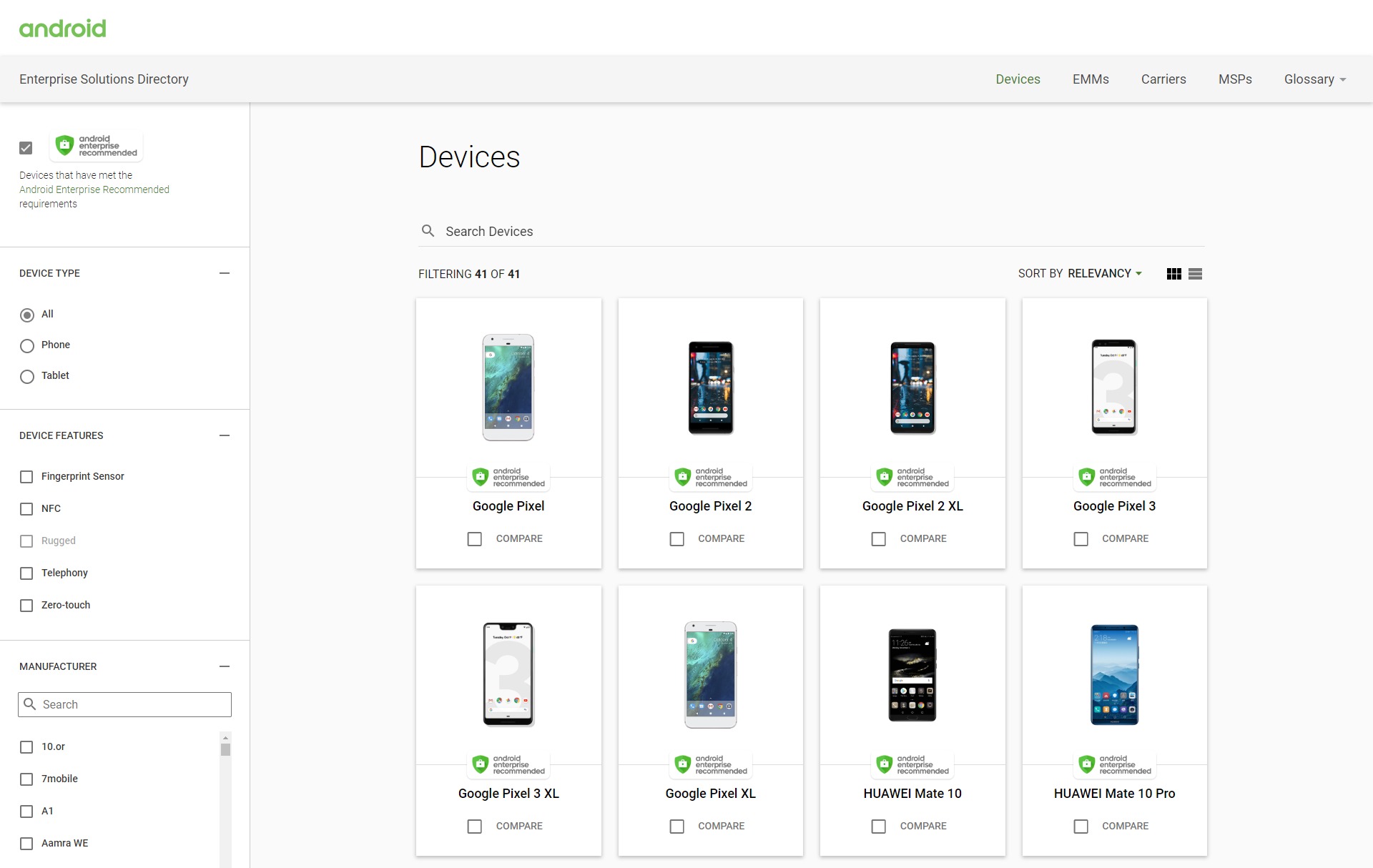Open the Android Enterprise Recommended requirements link
The height and width of the screenshot is (868, 1373).
pyautogui.click(x=94, y=189)
